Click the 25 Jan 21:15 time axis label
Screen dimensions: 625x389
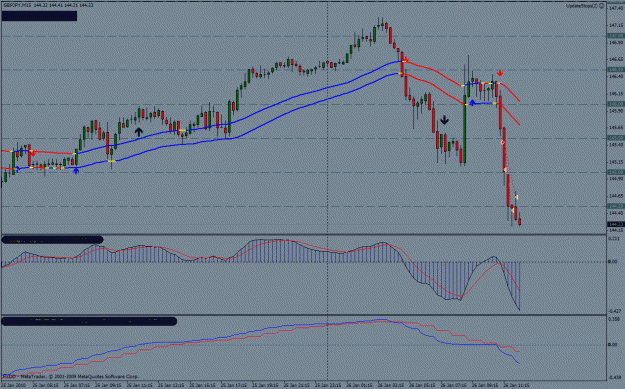tap(296, 385)
